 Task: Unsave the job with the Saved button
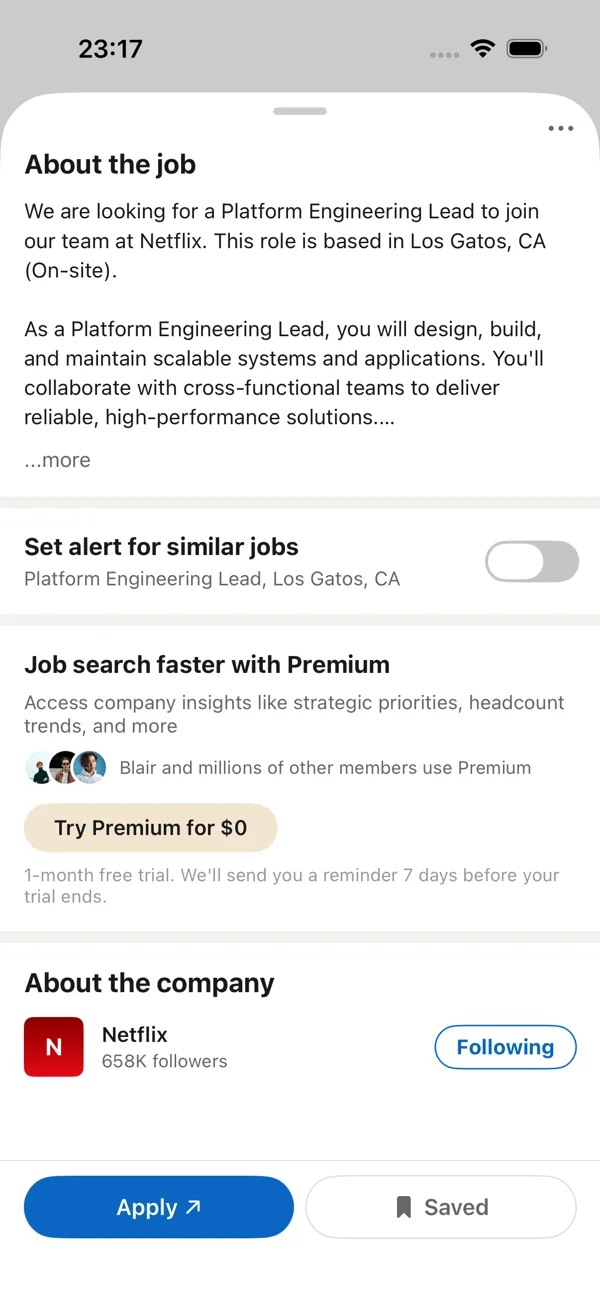click(x=441, y=1207)
